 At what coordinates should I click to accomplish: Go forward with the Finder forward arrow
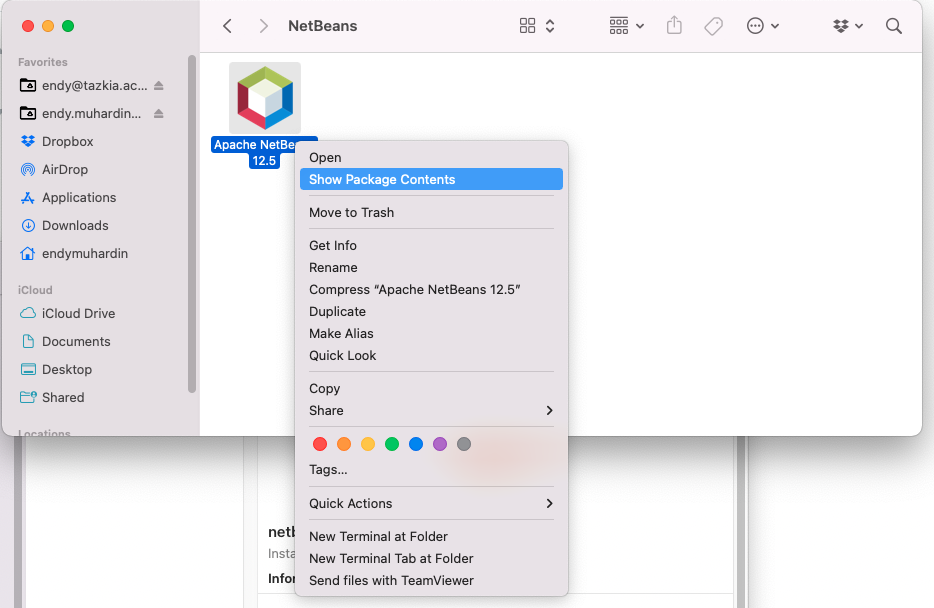tap(263, 26)
